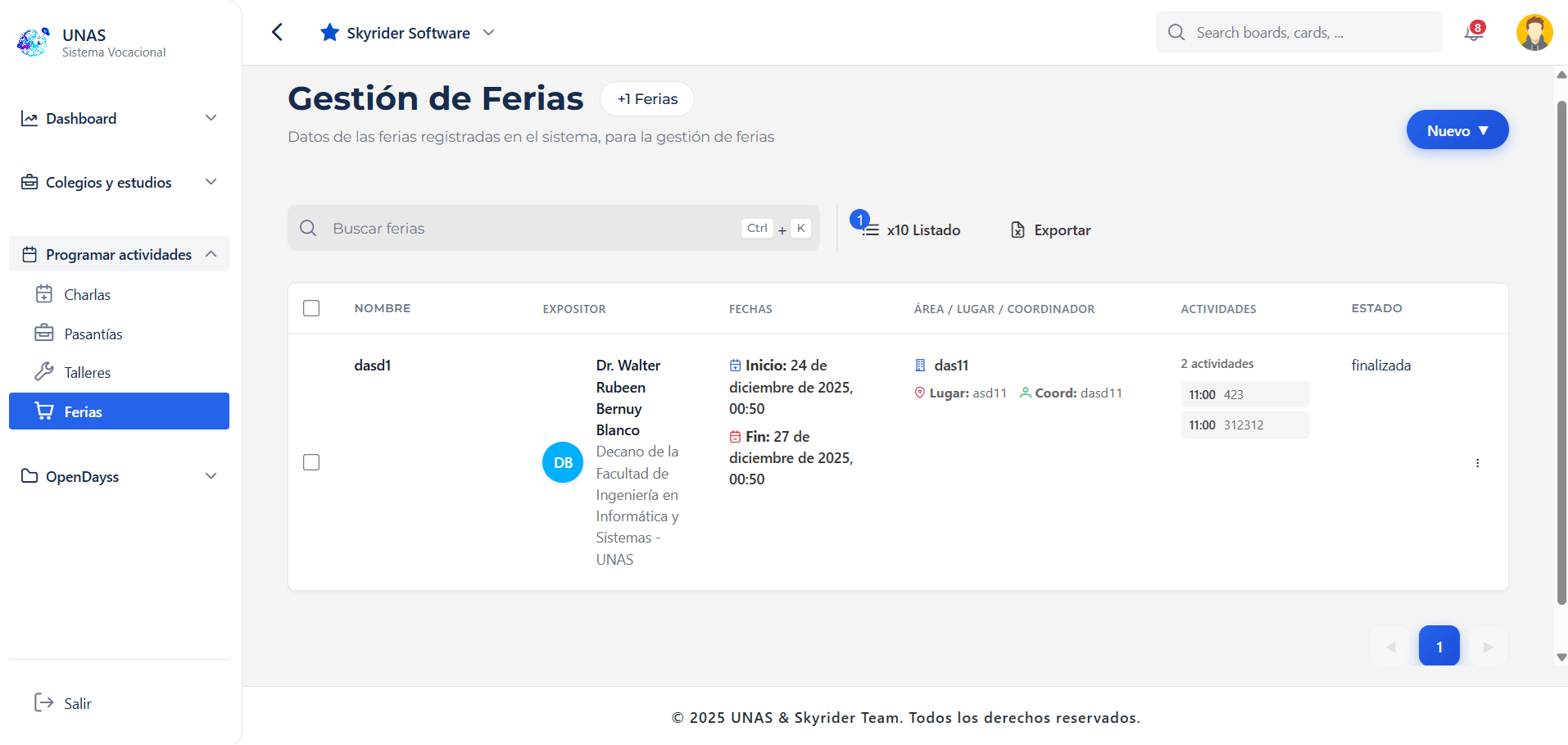Open Charlas in the sidebar
Viewport: 1568px width, 745px height.
pyautogui.click(x=87, y=295)
